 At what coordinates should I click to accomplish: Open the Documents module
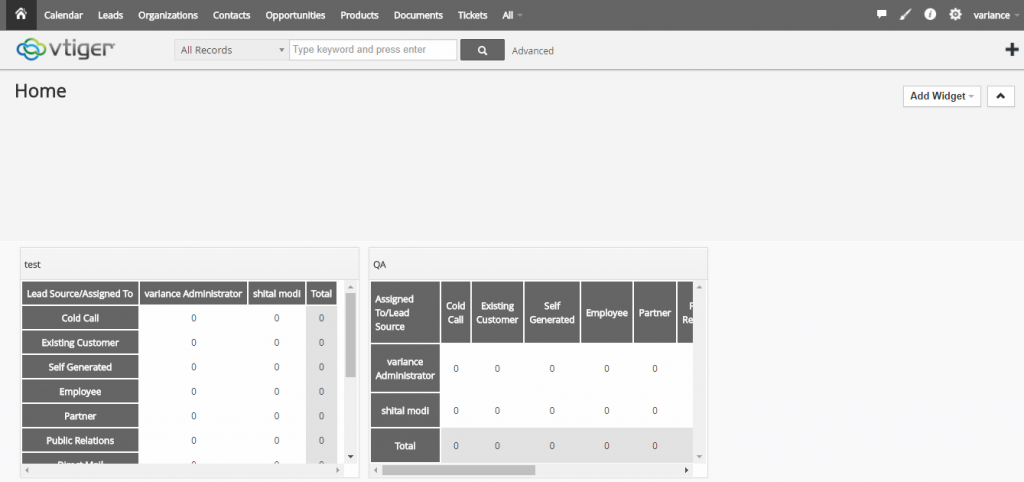click(x=418, y=15)
